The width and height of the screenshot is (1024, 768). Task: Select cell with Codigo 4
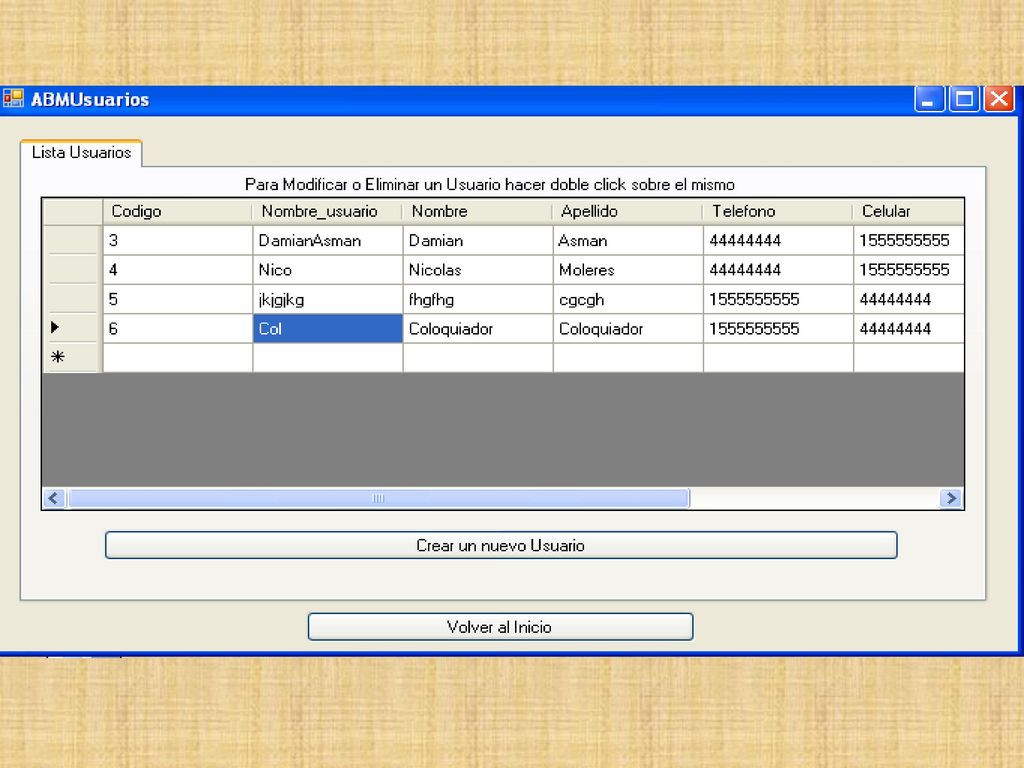(178, 270)
